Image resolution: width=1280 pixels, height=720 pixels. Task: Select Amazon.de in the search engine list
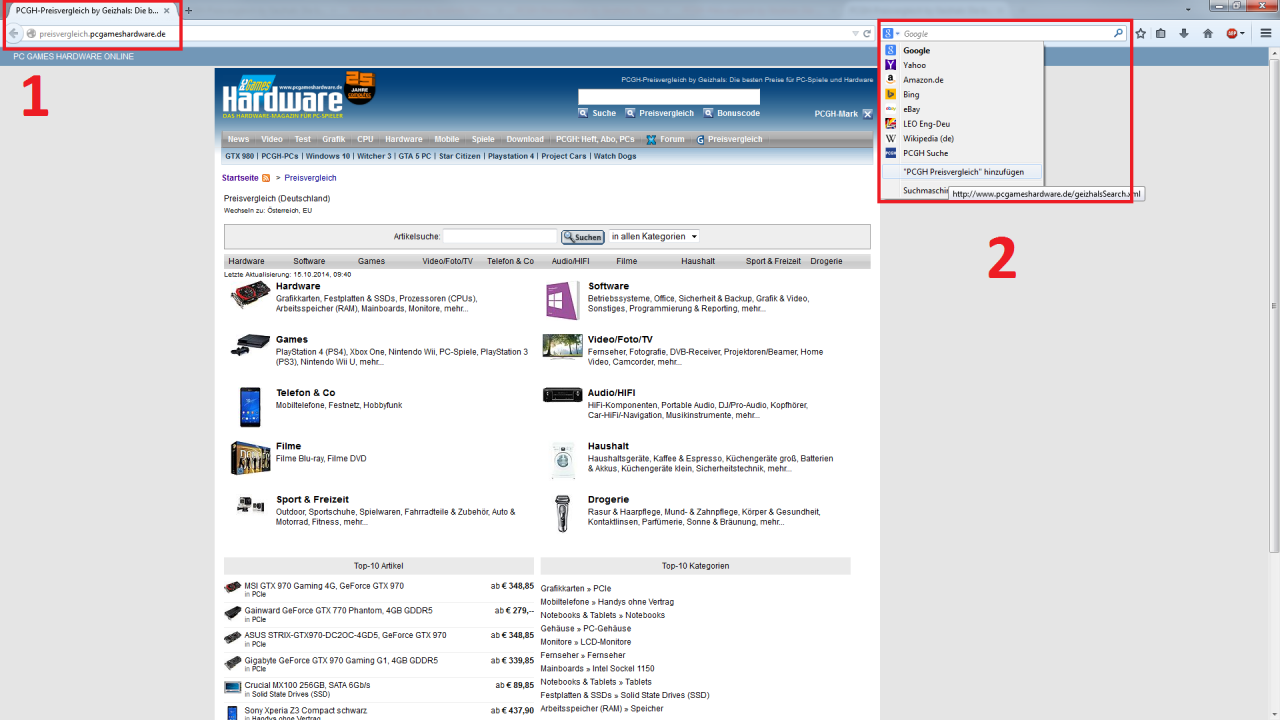click(x=962, y=80)
